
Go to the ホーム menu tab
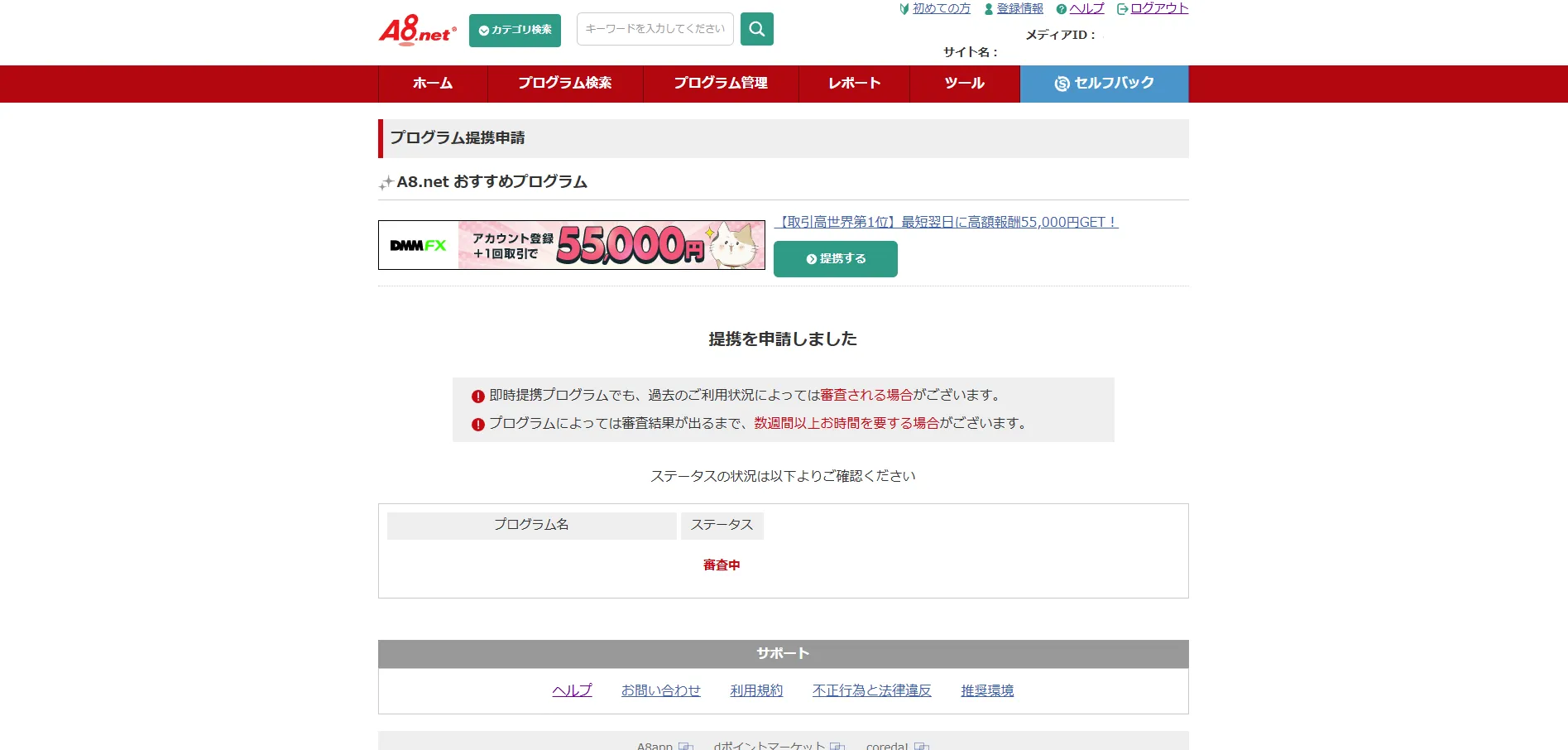tap(433, 84)
